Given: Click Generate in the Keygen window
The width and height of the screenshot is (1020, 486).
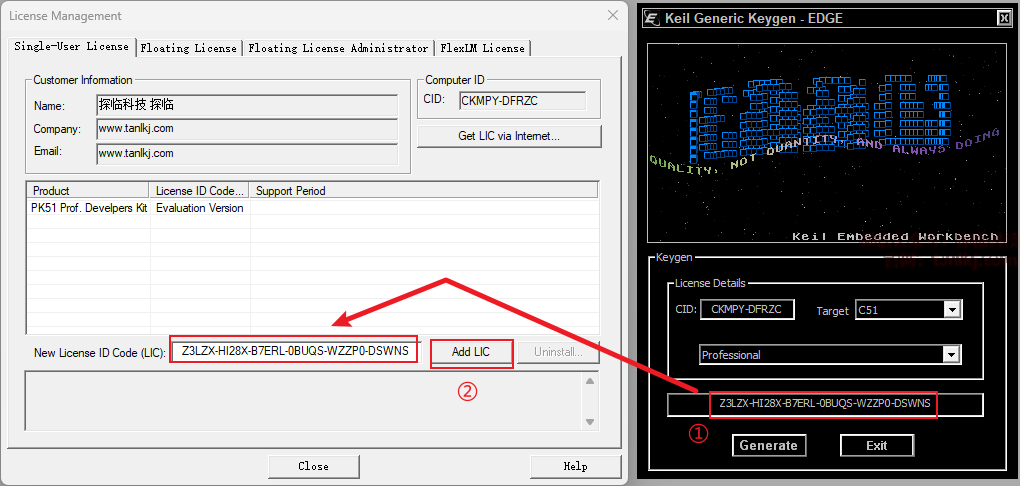Looking at the screenshot, I should pyautogui.click(x=768, y=446).
